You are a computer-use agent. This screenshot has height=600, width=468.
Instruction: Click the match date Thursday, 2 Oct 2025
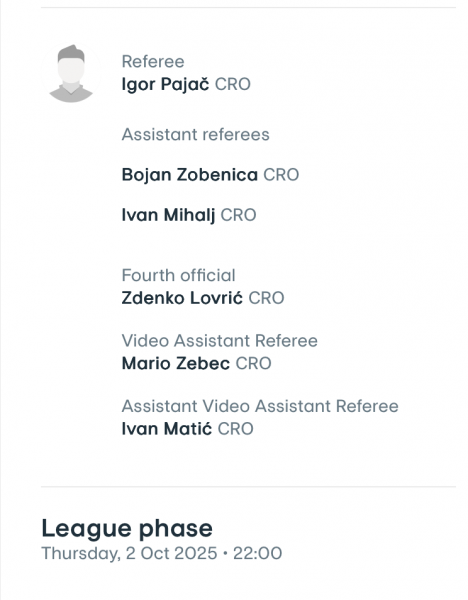tap(129, 553)
